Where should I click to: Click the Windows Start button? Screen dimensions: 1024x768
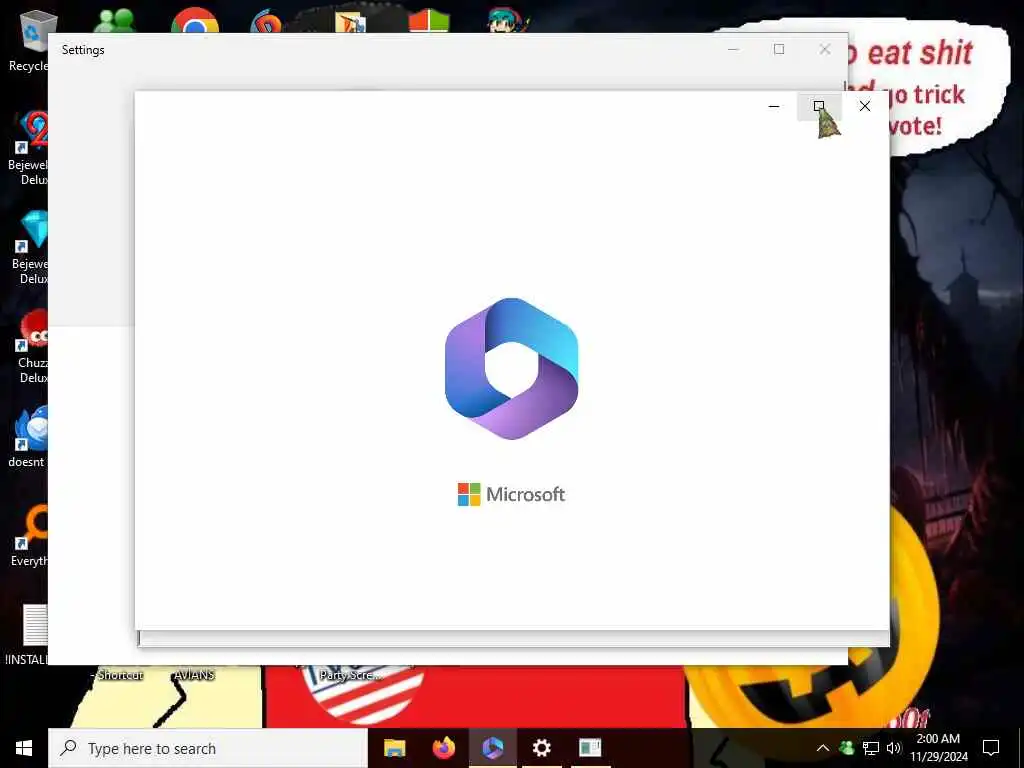tap(24, 748)
